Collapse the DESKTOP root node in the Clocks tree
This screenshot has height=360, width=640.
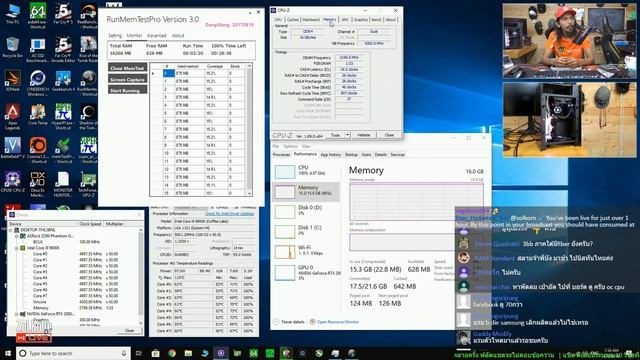pos(11,230)
